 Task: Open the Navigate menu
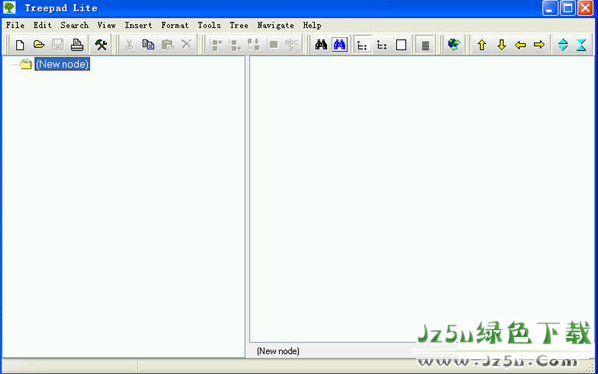(275, 26)
